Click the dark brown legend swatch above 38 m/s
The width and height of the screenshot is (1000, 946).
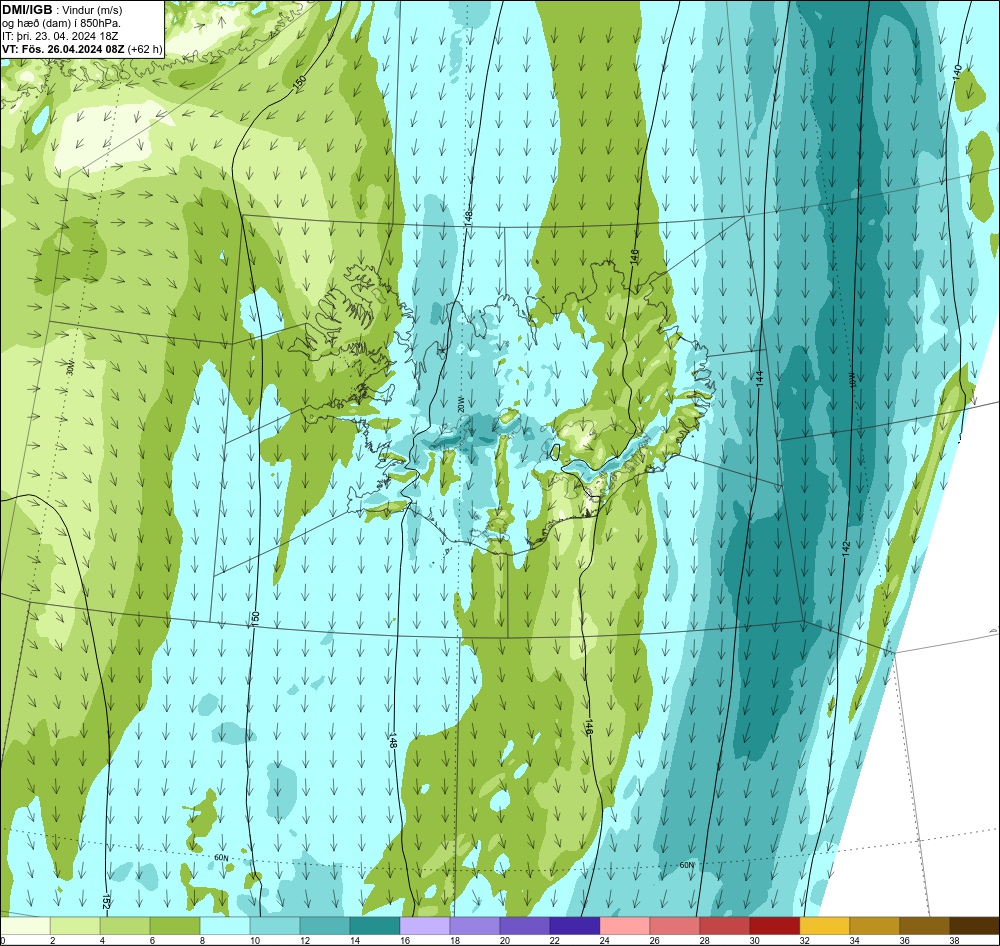coord(974,926)
